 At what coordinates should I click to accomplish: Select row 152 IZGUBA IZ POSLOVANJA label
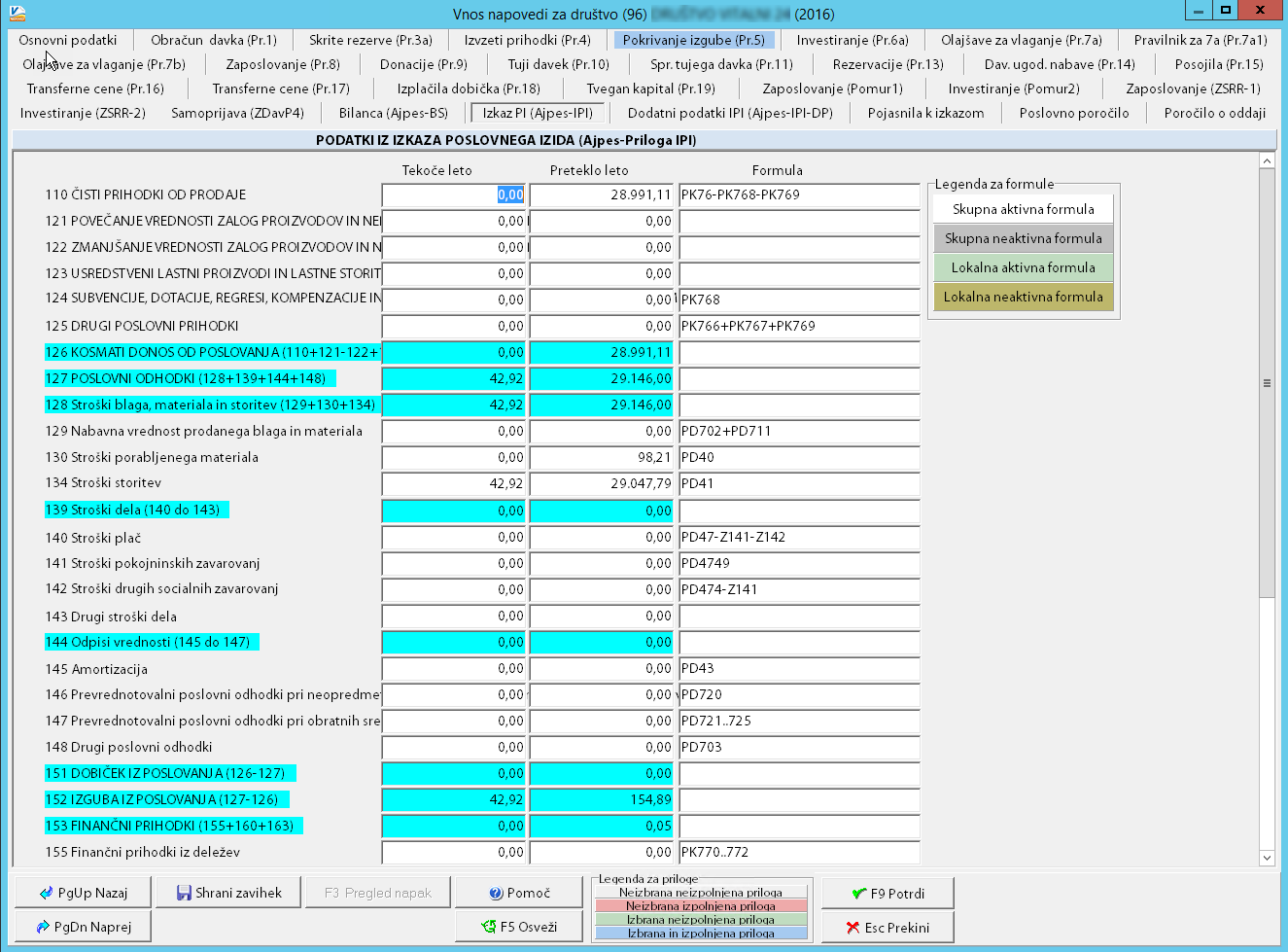click(x=166, y=799)
